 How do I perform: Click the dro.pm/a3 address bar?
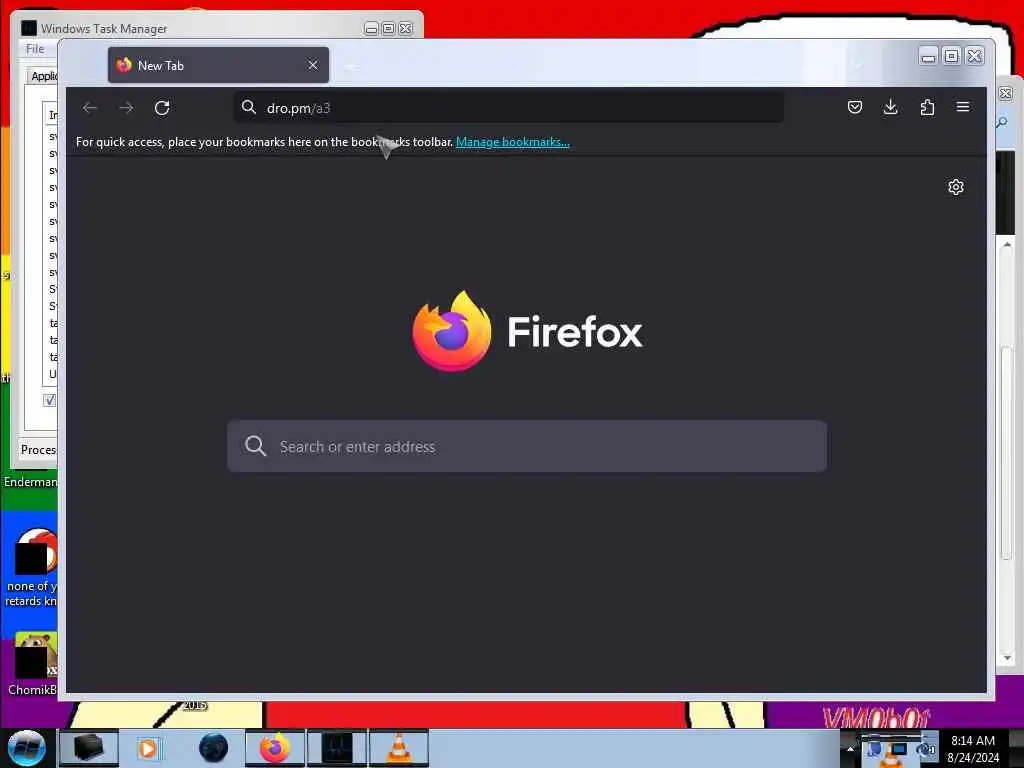click(509, 108)
